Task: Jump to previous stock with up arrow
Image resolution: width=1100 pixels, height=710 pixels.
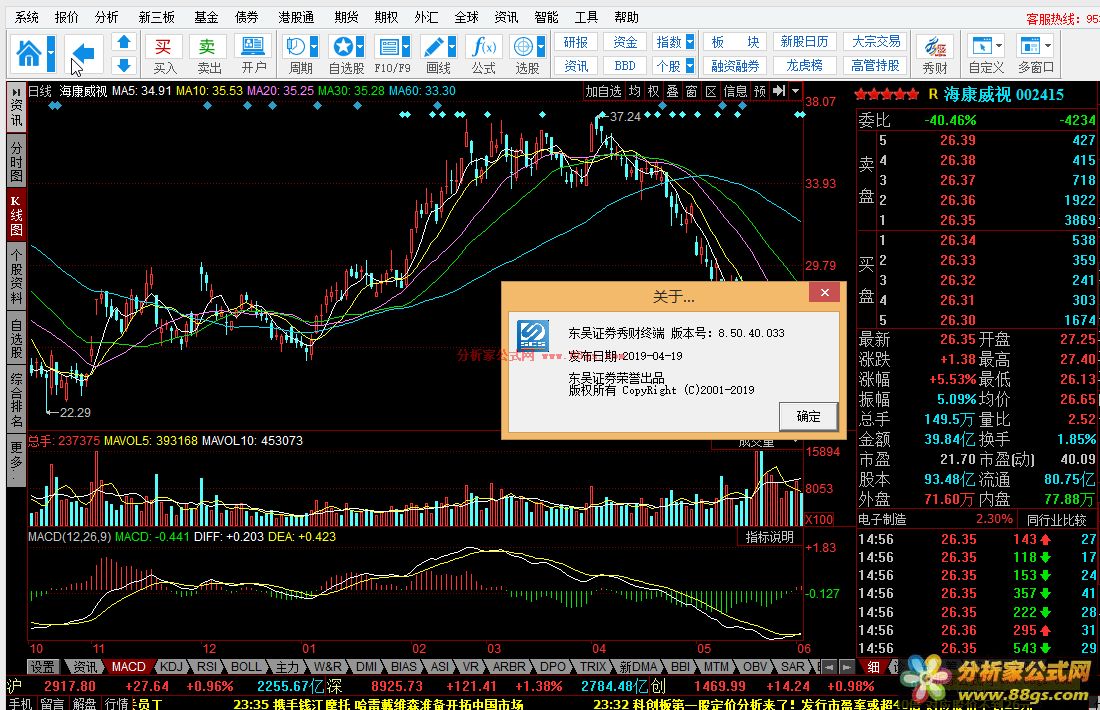Action: [124, 42]
